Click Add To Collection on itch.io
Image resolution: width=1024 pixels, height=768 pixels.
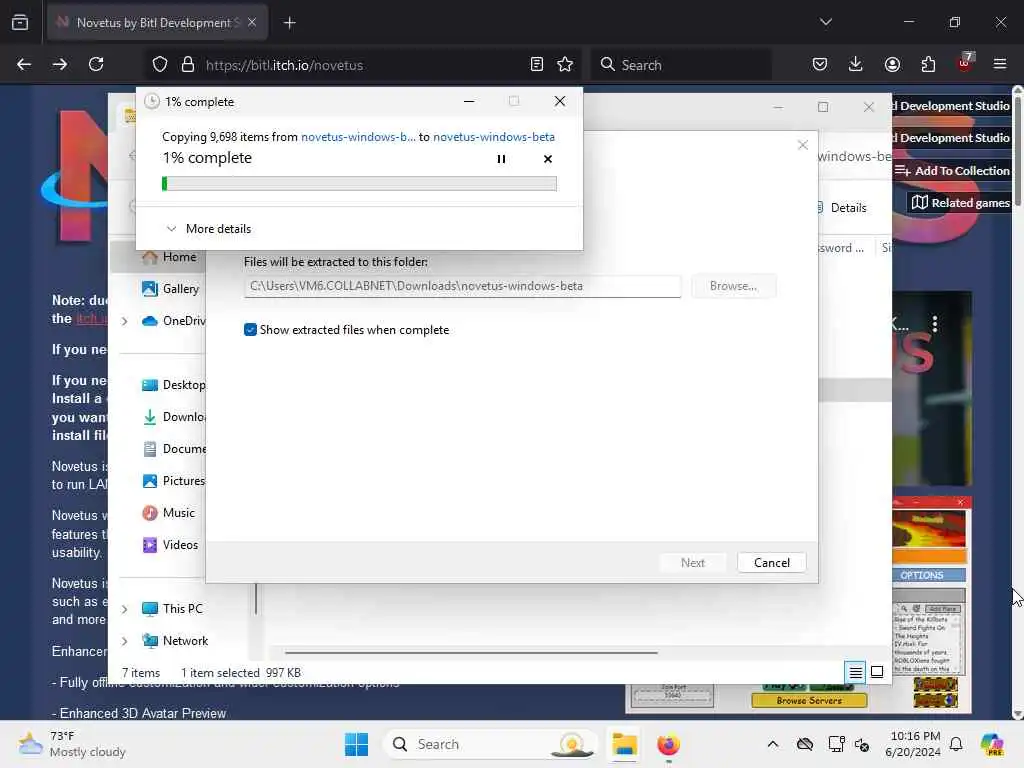pyautogui.click(x=952, y=170)
